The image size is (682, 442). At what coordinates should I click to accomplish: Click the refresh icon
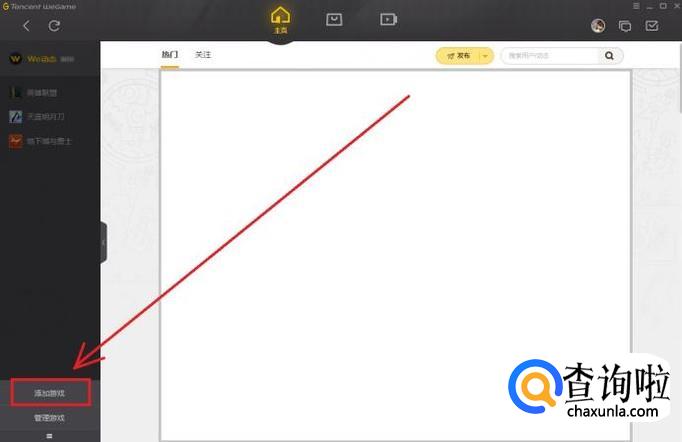54,26
